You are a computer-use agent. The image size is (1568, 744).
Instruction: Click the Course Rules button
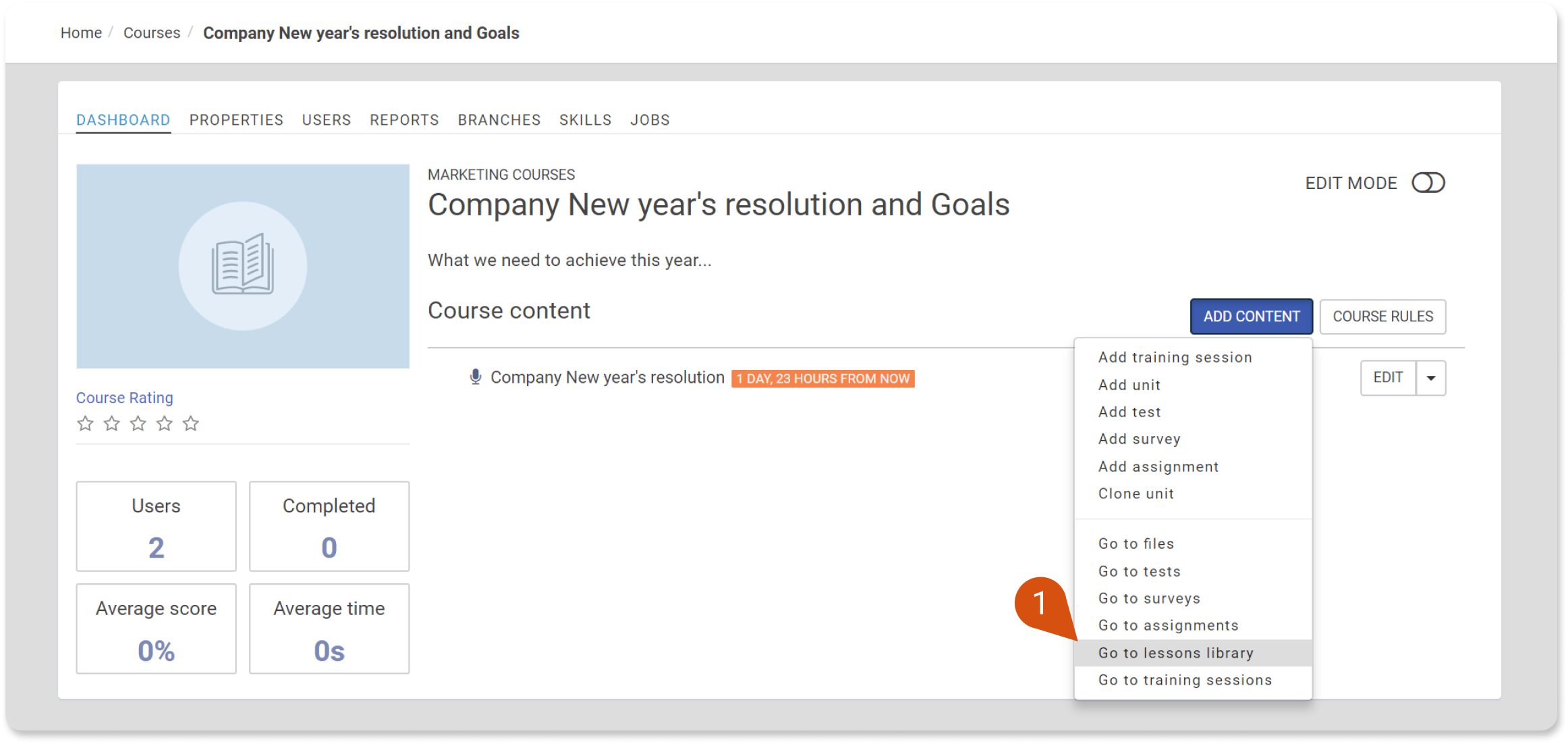(x=1383, y=317)
